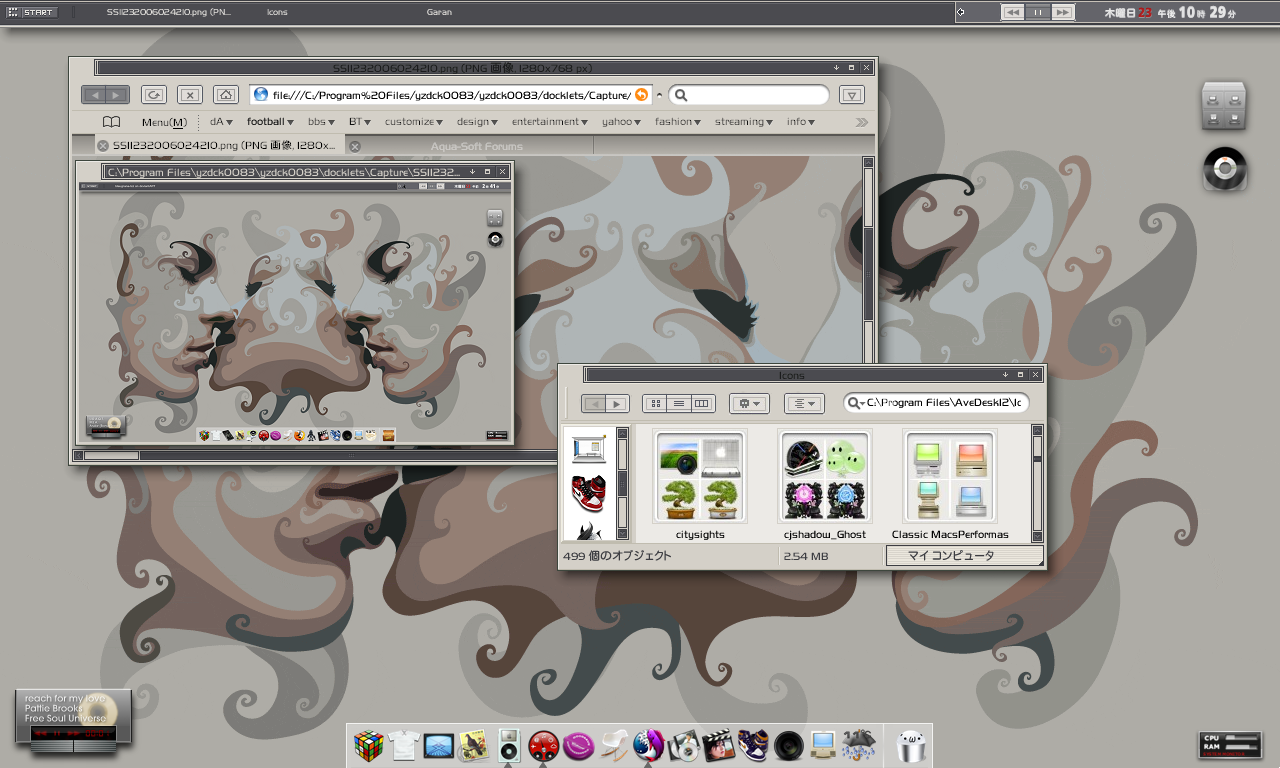This screenshot has width=1280, height=768.
Task: Go to browser home page
Action: pyautogui.click(x=226, y=95)
